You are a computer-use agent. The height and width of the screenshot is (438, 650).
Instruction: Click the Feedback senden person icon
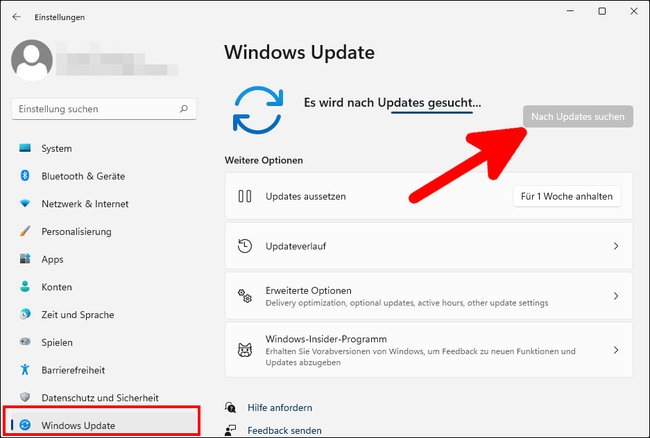point(230,430)
